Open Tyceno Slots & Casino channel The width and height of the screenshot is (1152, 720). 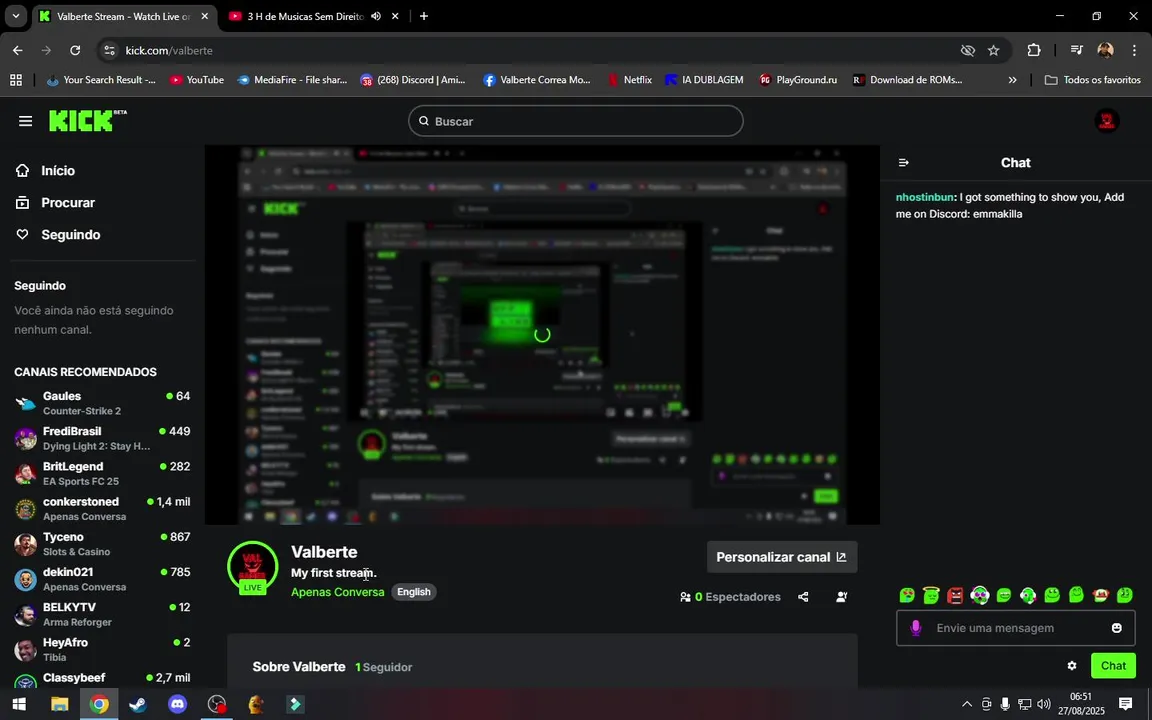tap(102, 544)
